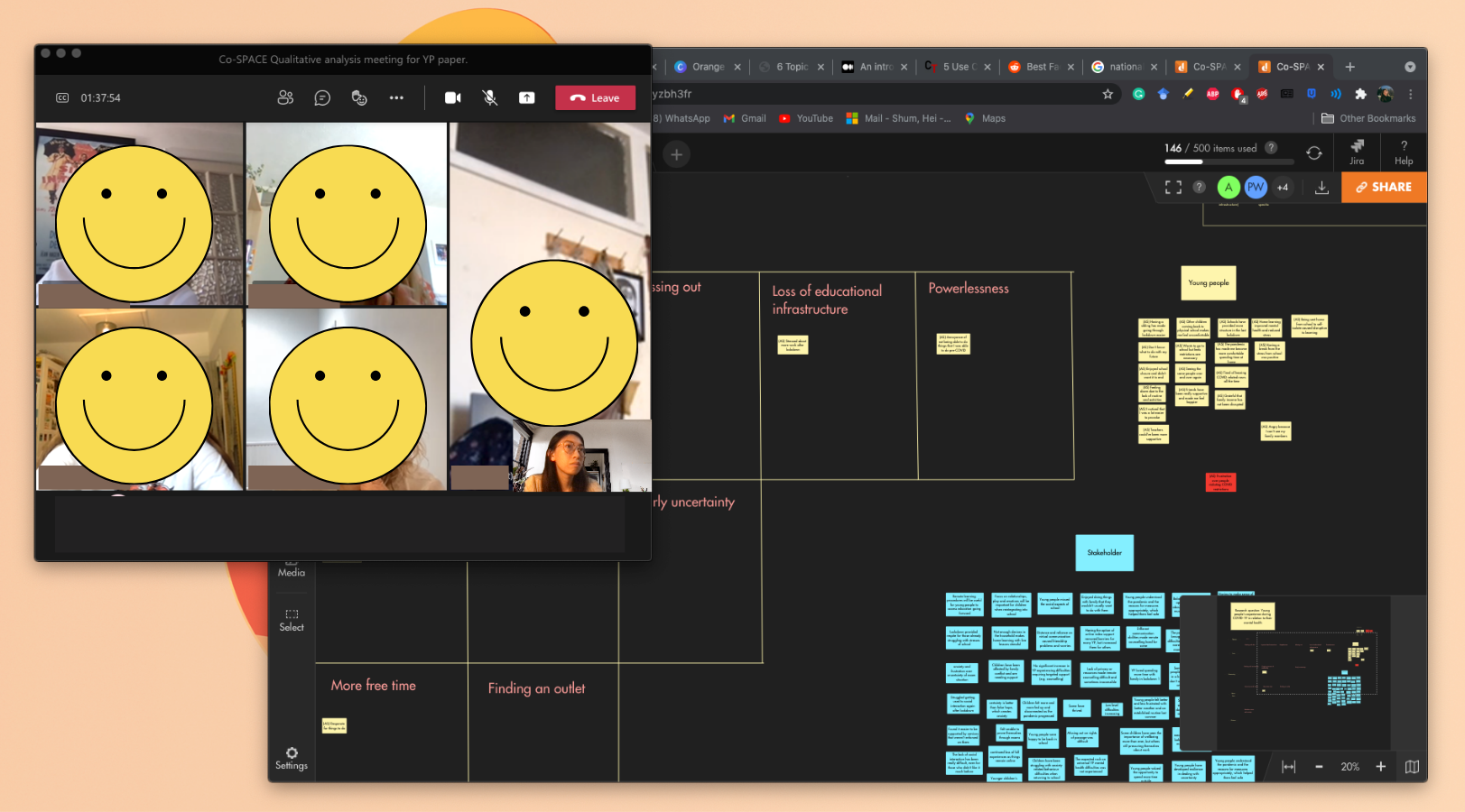The image size is (1465, 812).
Task: Show participants in the Teams meeting
Action: pos(285,97)
